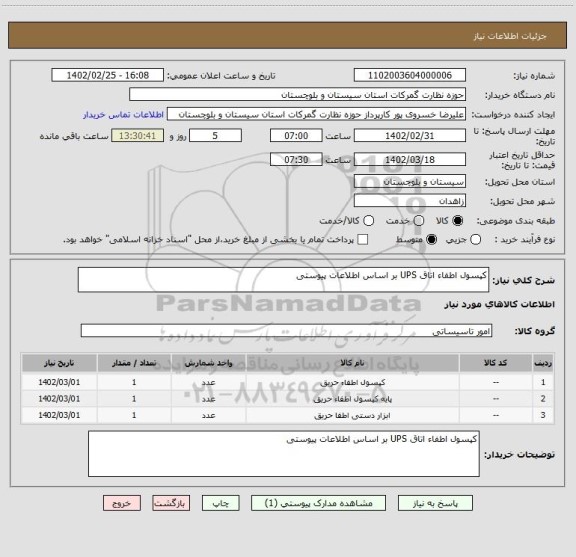Click the چاپ print button

(x=220, y=503)
